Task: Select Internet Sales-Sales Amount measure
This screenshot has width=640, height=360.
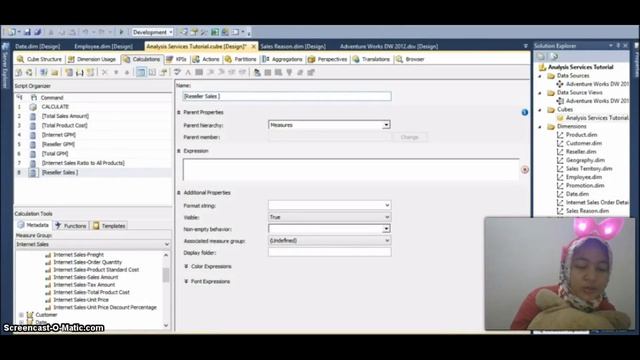Action: coord(86,277)
